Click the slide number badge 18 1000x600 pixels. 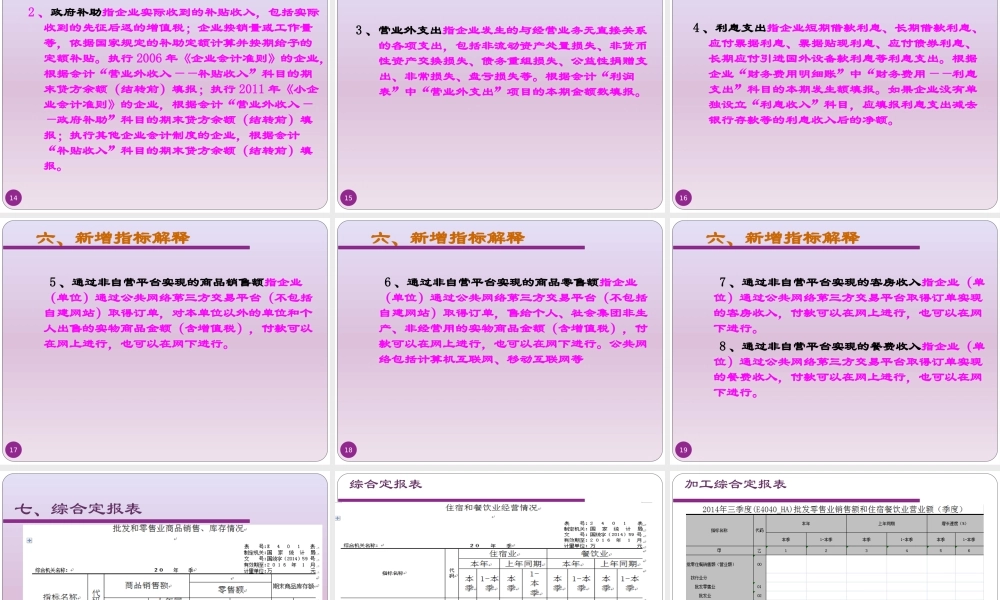coord(348,450)
